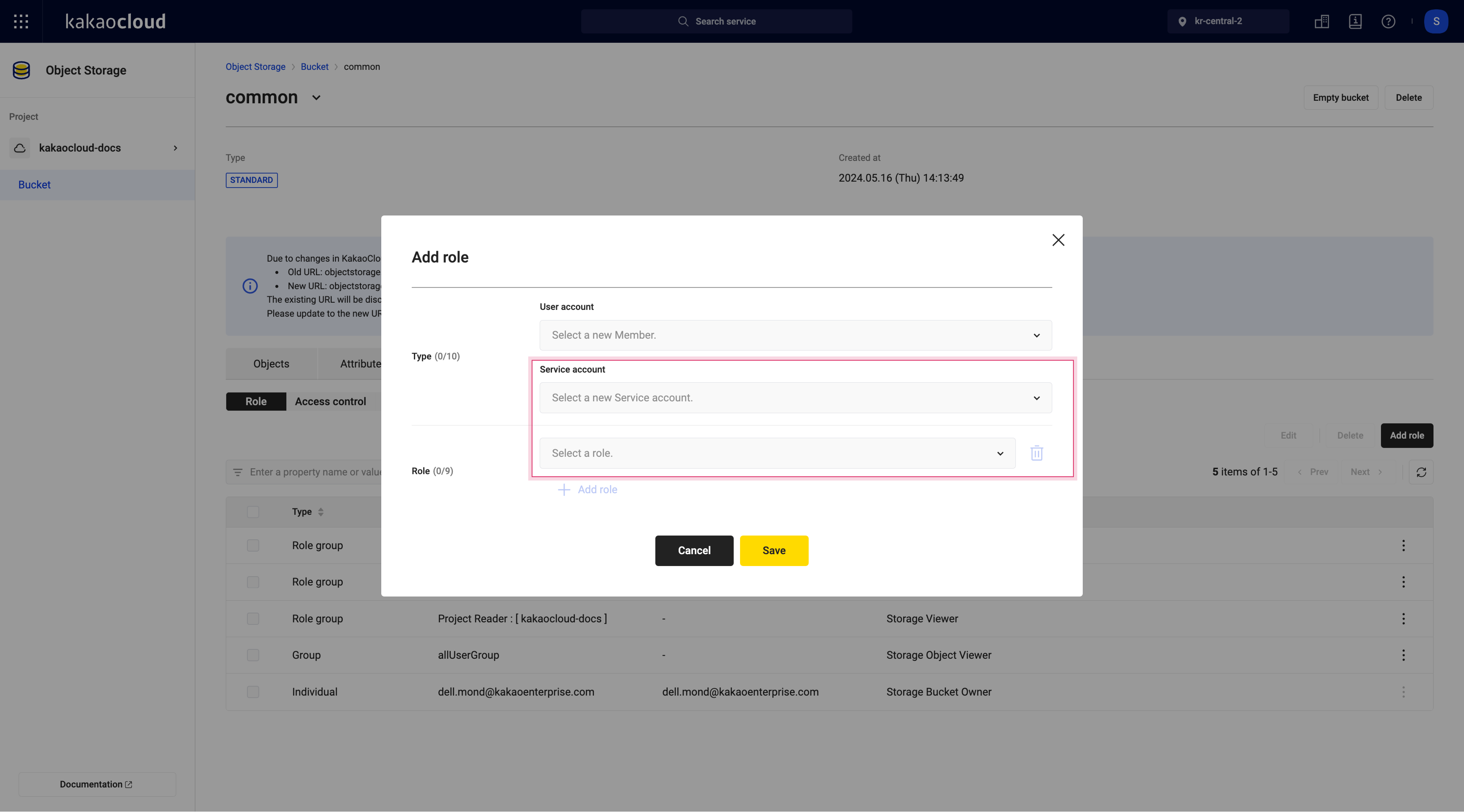This screenshot has width=1464, height=812.
Task: Expand the common bucket title chevron
Action: pyautogui.click(x=317, y=98)
